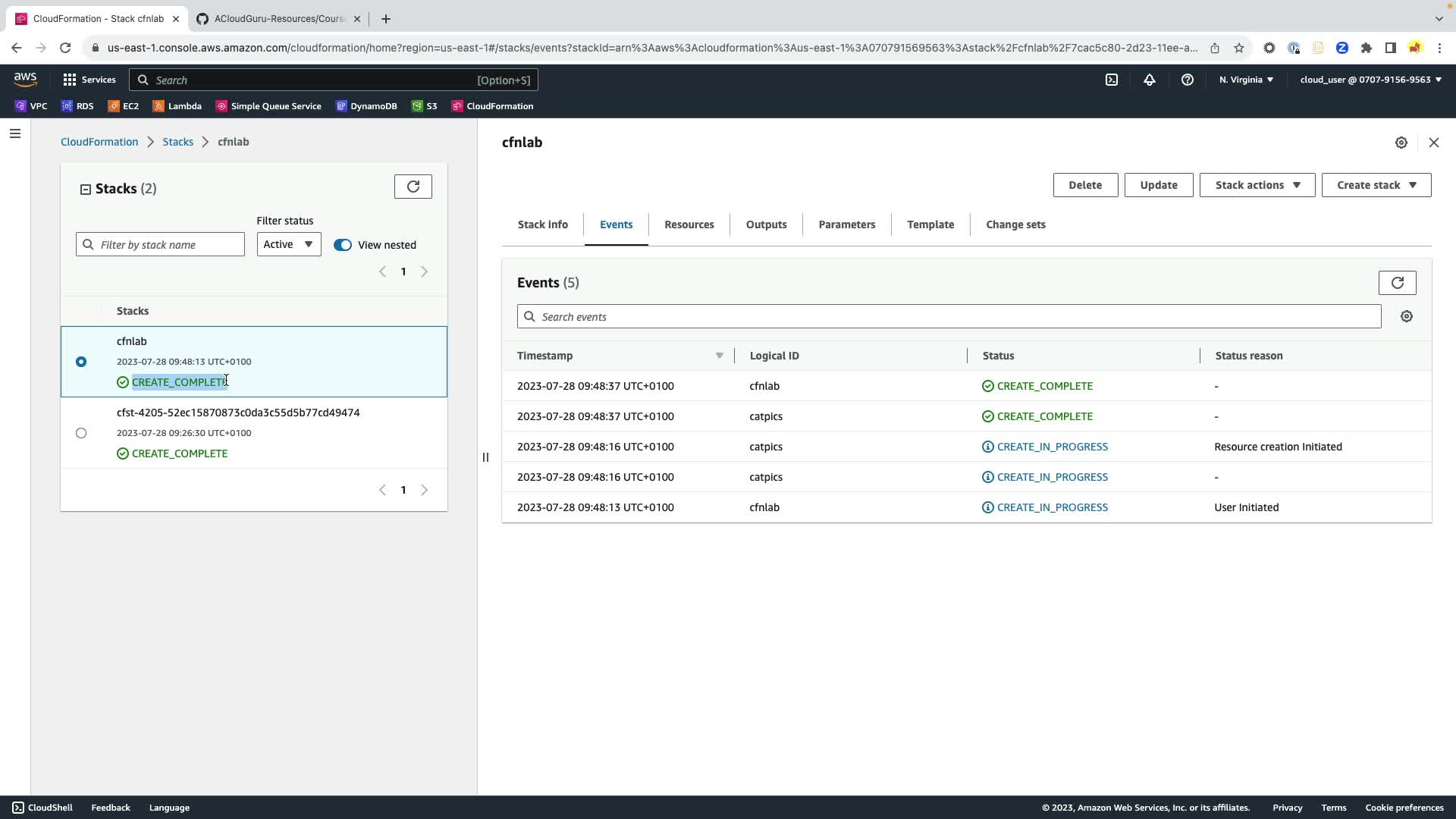The width and height of the screenshot is (1456, 819).
Task: Select the cfnlab stack radio button
Action: [81, 362]
